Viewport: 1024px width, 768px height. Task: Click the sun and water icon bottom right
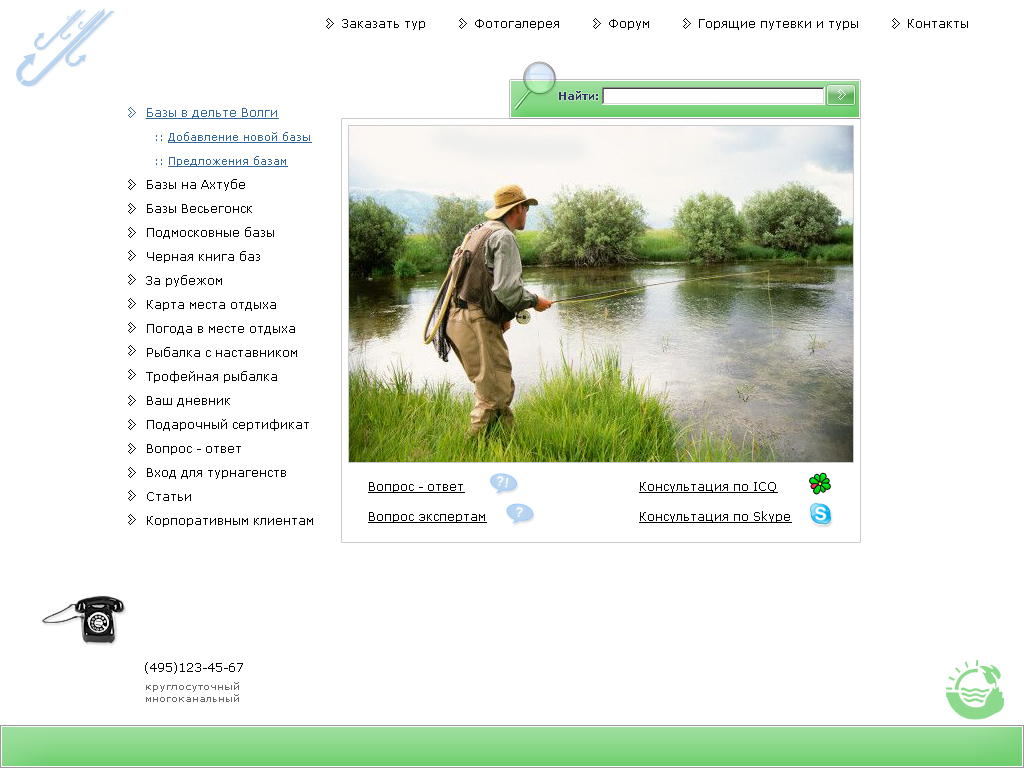[974, 688]
